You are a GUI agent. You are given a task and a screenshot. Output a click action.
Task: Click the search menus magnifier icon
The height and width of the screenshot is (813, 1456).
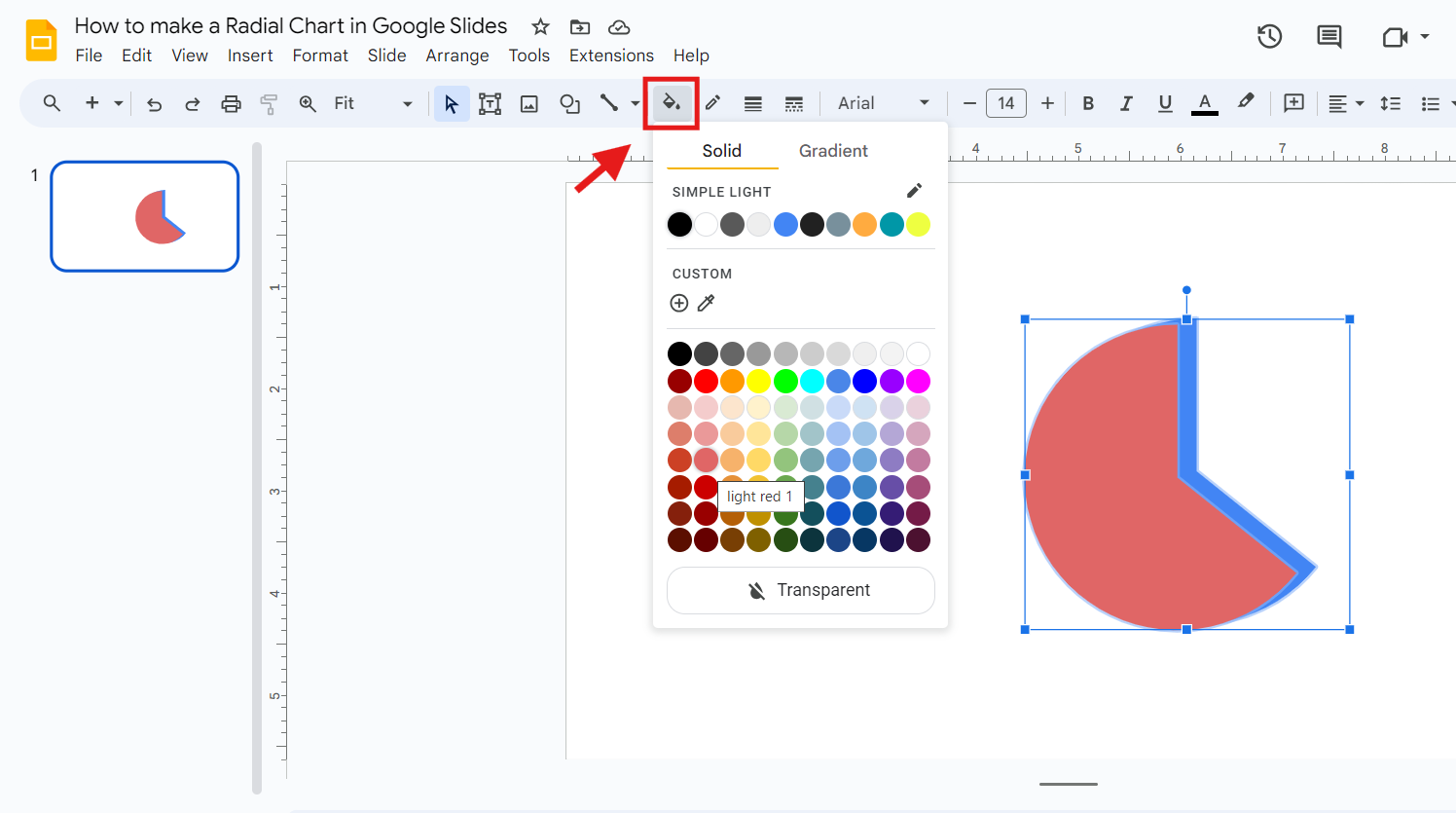tap(52, 103)
